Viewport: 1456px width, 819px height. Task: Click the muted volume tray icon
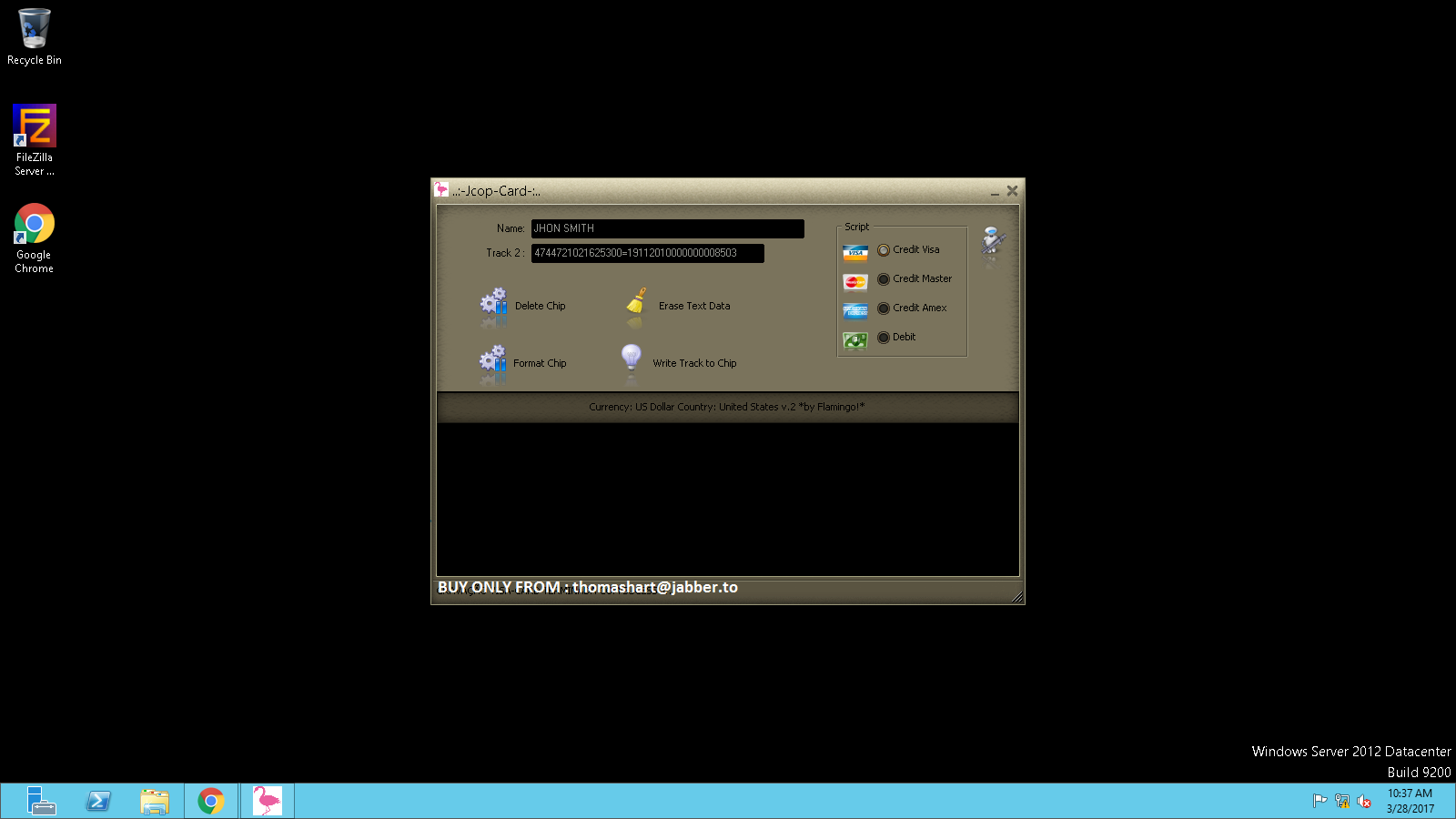coord(1364,801)
